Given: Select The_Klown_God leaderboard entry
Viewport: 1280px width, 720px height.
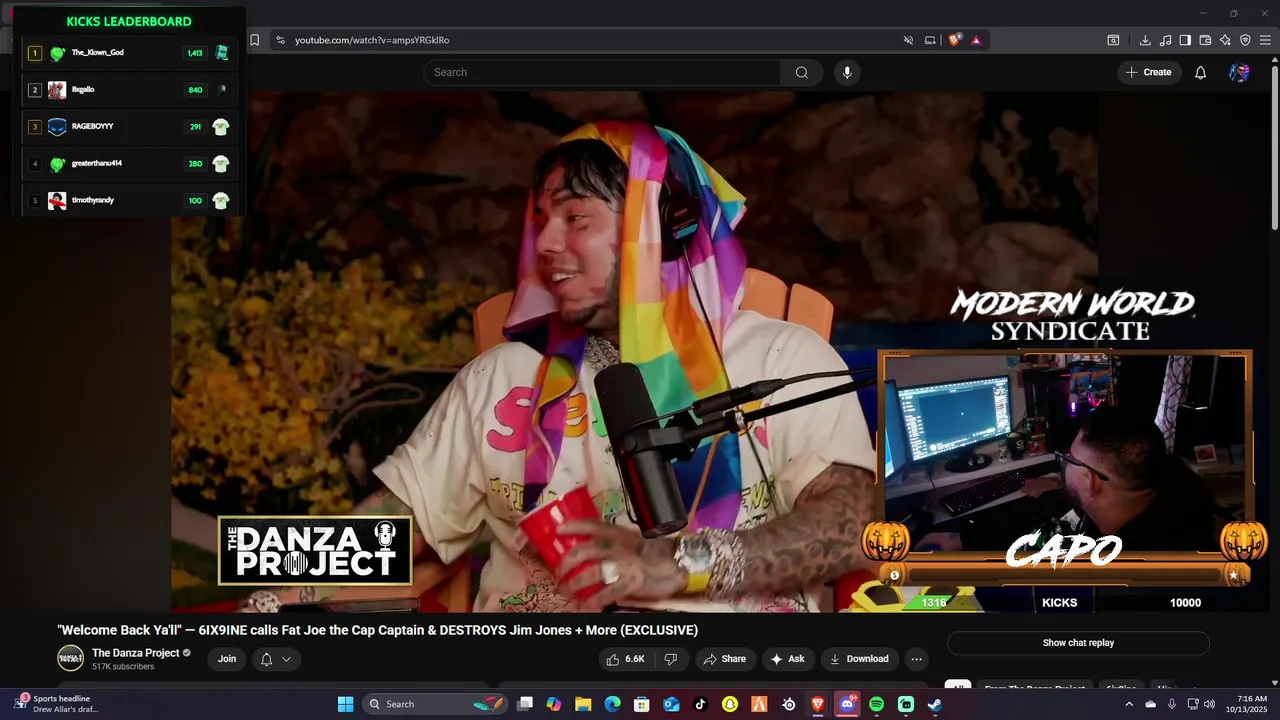Looking at the screenshot, I should point(128,53).
